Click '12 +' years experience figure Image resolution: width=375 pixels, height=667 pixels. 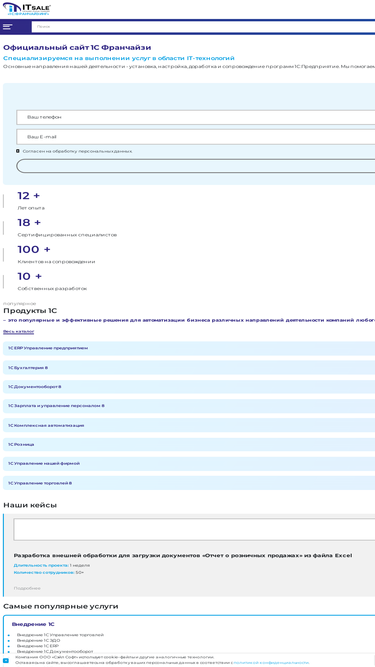[28, 196]
